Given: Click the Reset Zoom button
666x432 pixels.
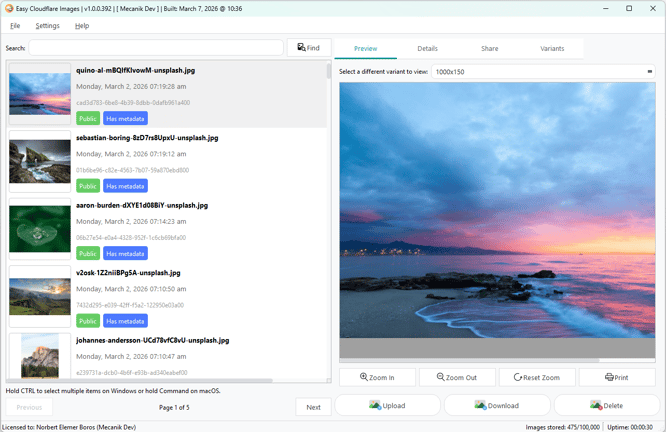Looking at the screenshot, I should pyautogui.click(x=537, y=377).
